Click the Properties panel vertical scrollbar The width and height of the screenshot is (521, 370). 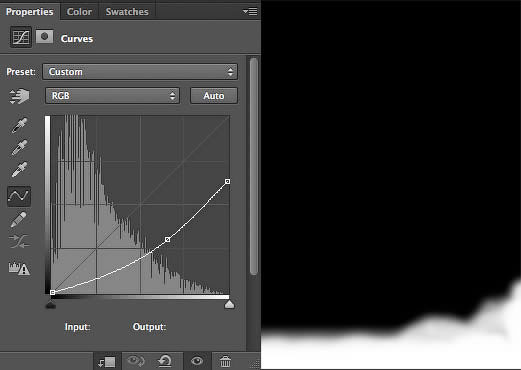click(254, 166)
